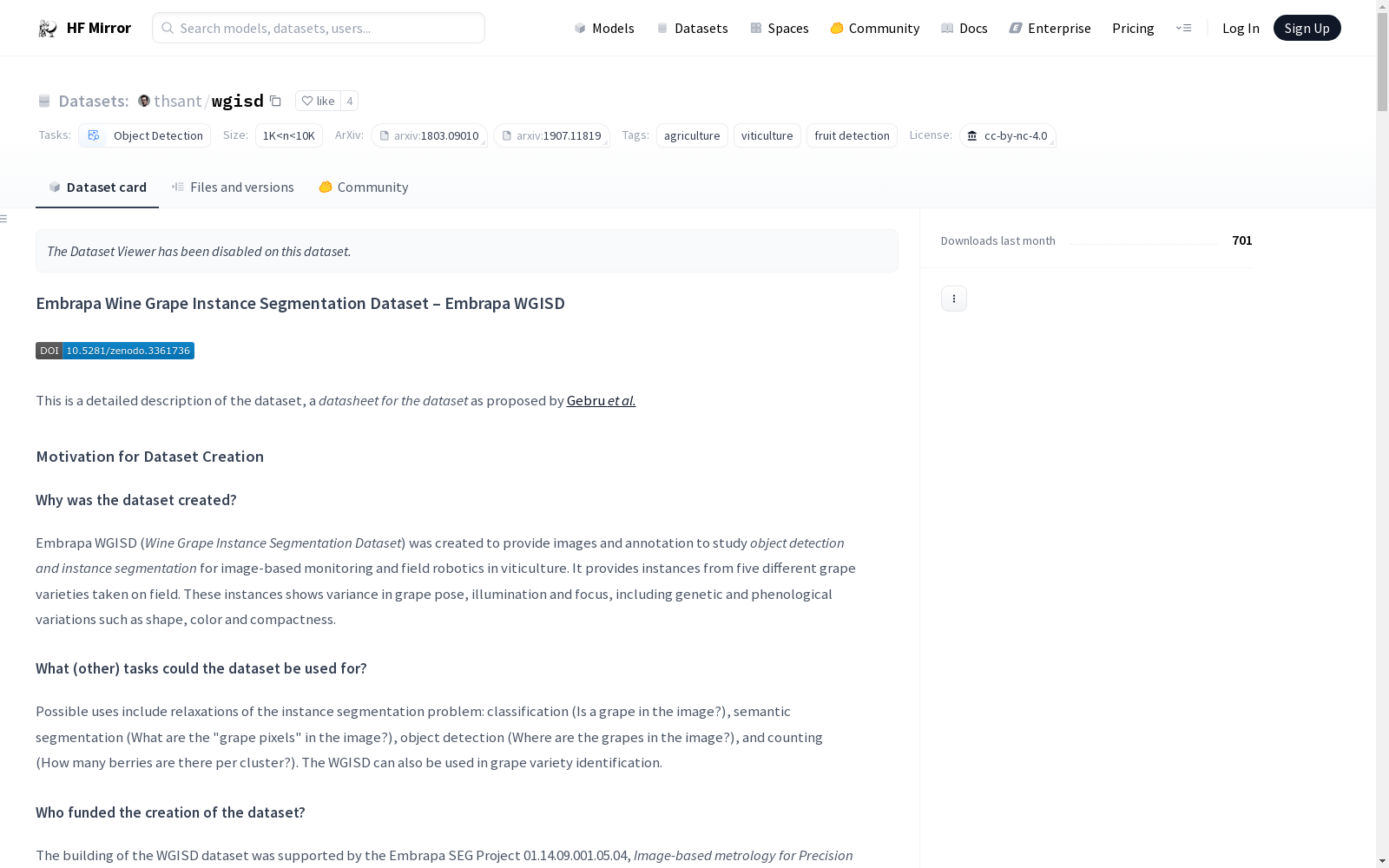
Task: Click the 1K<n<10K size tag
Action: coord(289,135)
